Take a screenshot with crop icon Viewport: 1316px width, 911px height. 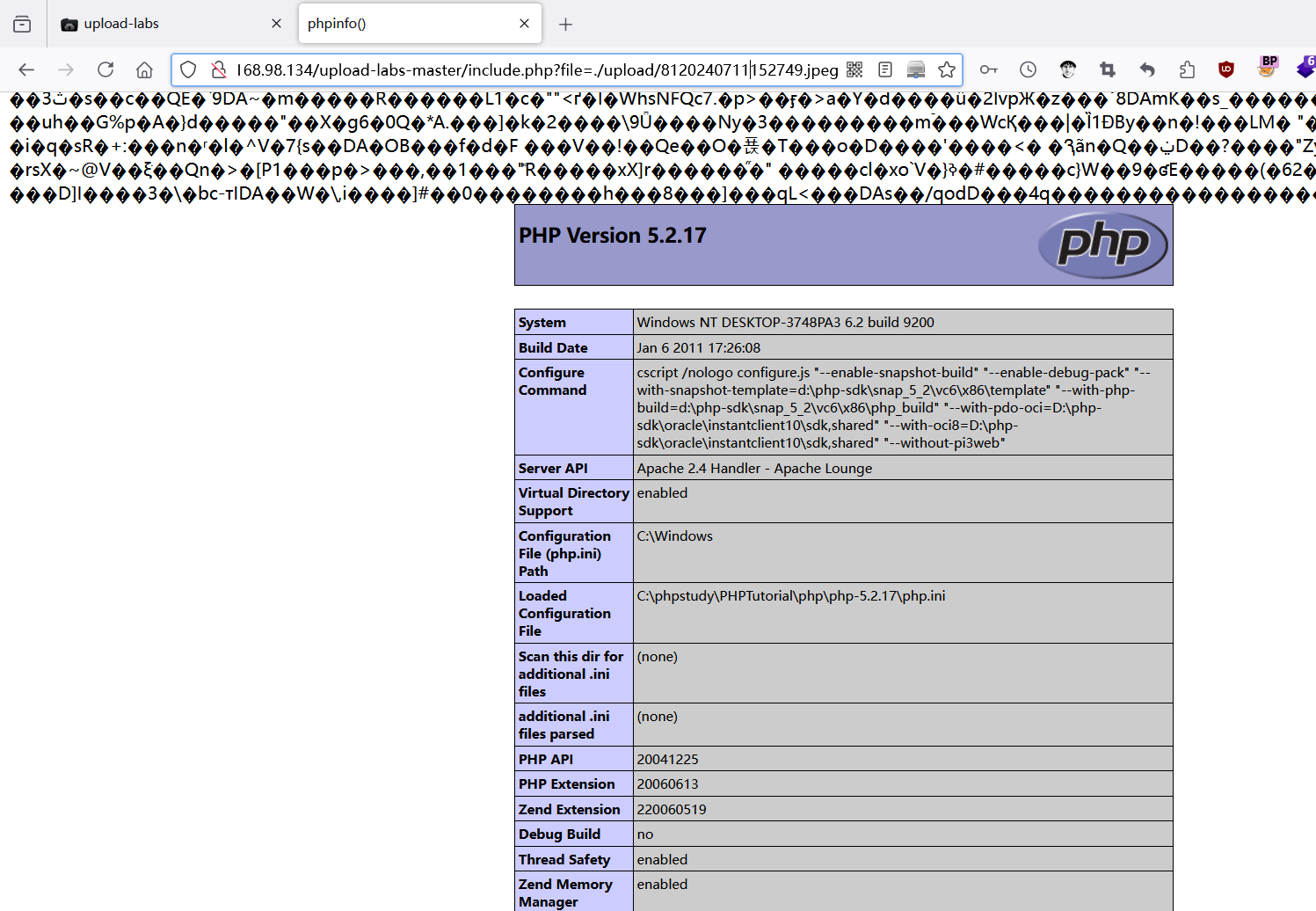(1108, 69)
